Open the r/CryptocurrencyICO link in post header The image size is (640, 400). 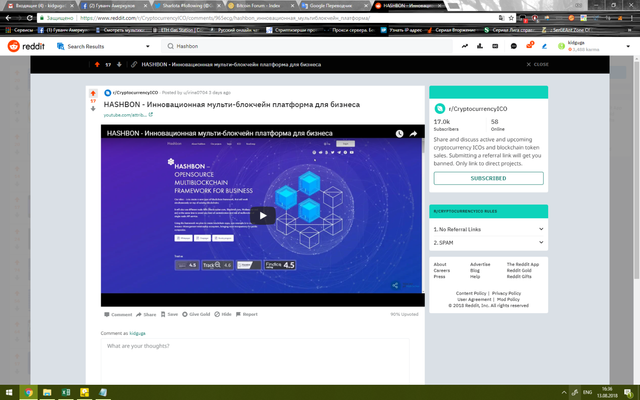tap(135, 93)
